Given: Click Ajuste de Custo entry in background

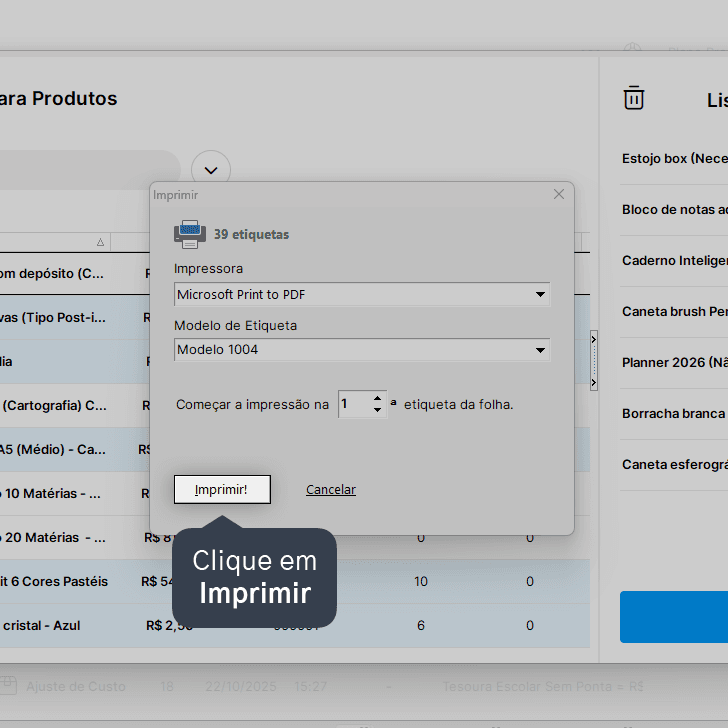Looking at the screenshot, I should coord(76,687).
